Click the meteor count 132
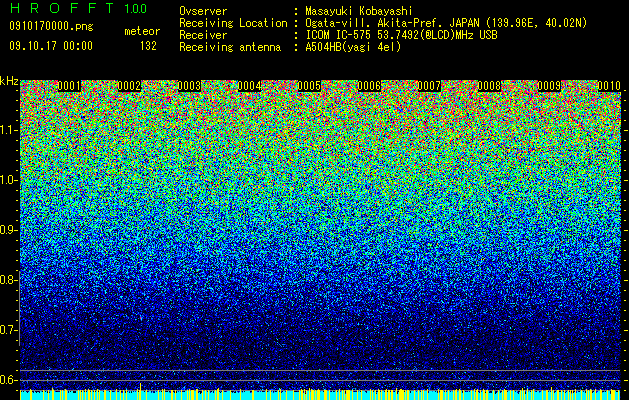The width and height of the screenshot is (629, 400). tap(148, 46)
